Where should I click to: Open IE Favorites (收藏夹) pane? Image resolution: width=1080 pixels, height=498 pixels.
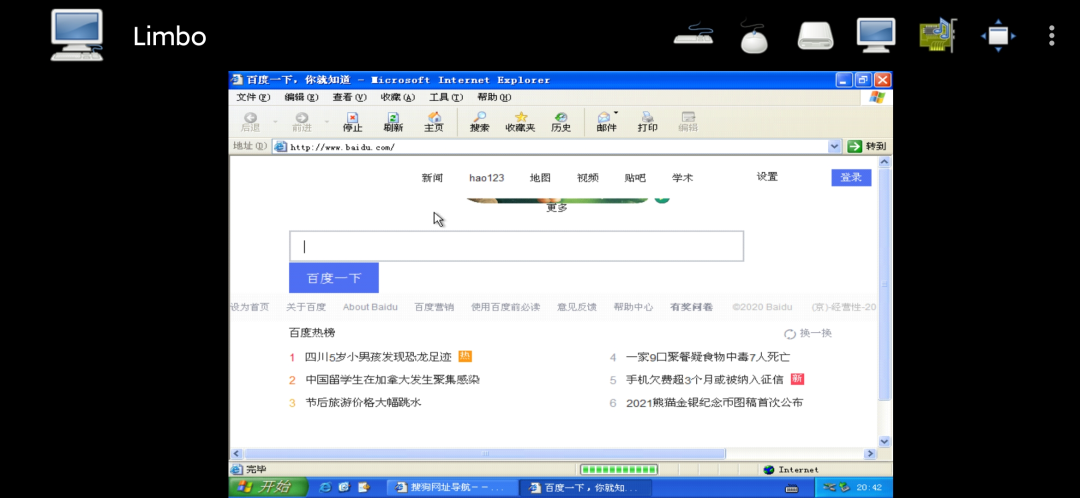520,122
